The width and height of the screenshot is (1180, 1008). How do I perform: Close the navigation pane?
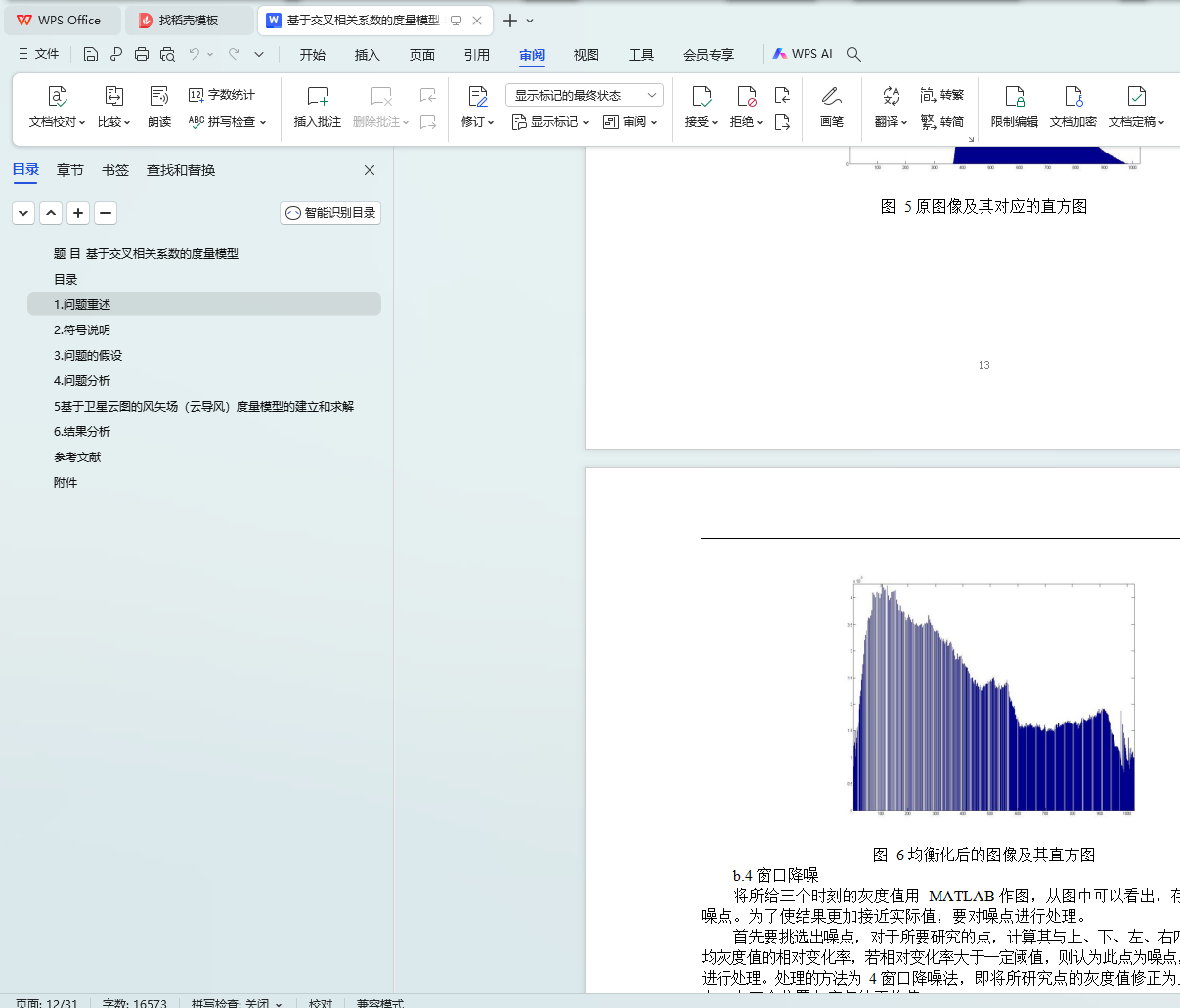click(370, 170)
